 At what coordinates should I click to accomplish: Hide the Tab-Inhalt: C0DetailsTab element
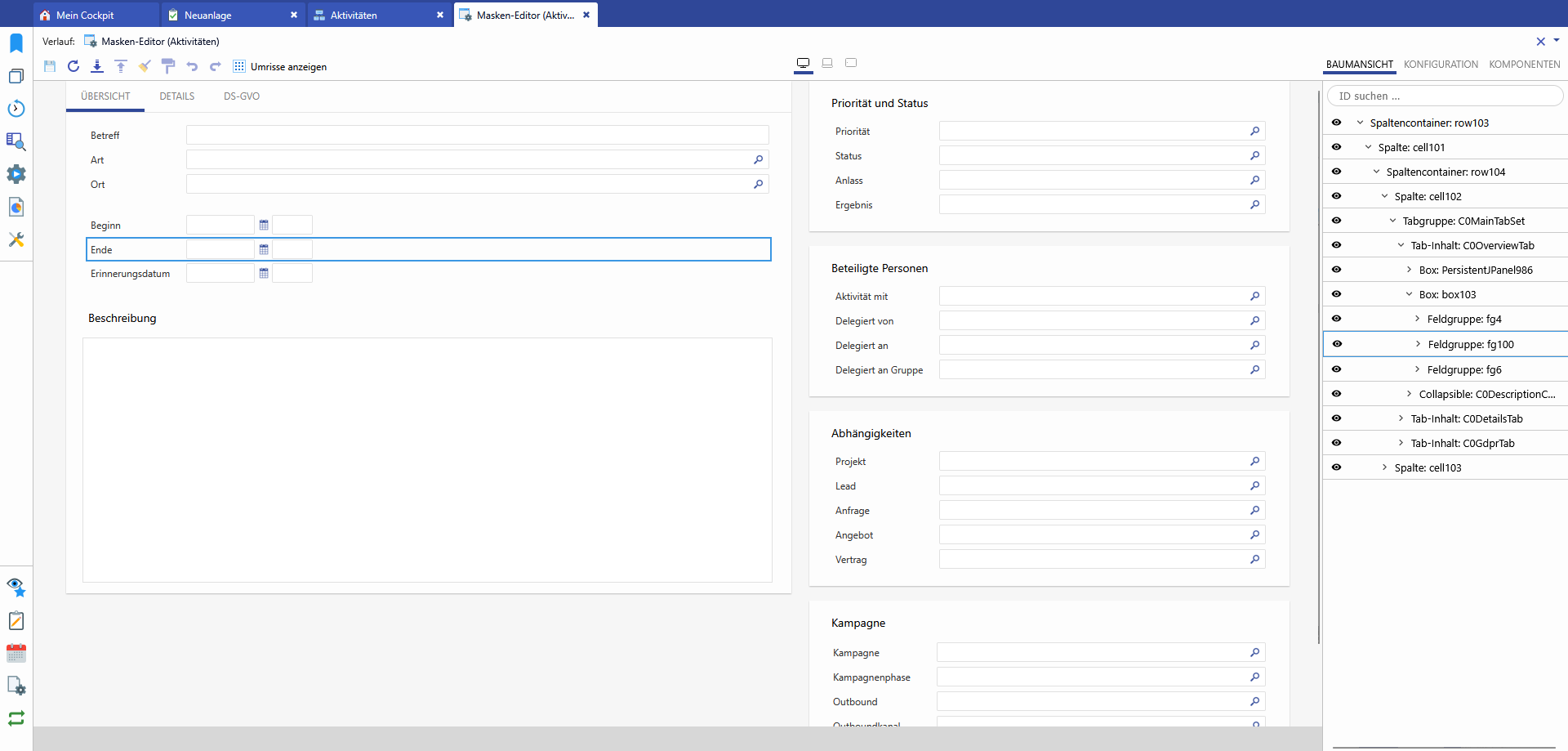pos(1336,418)
